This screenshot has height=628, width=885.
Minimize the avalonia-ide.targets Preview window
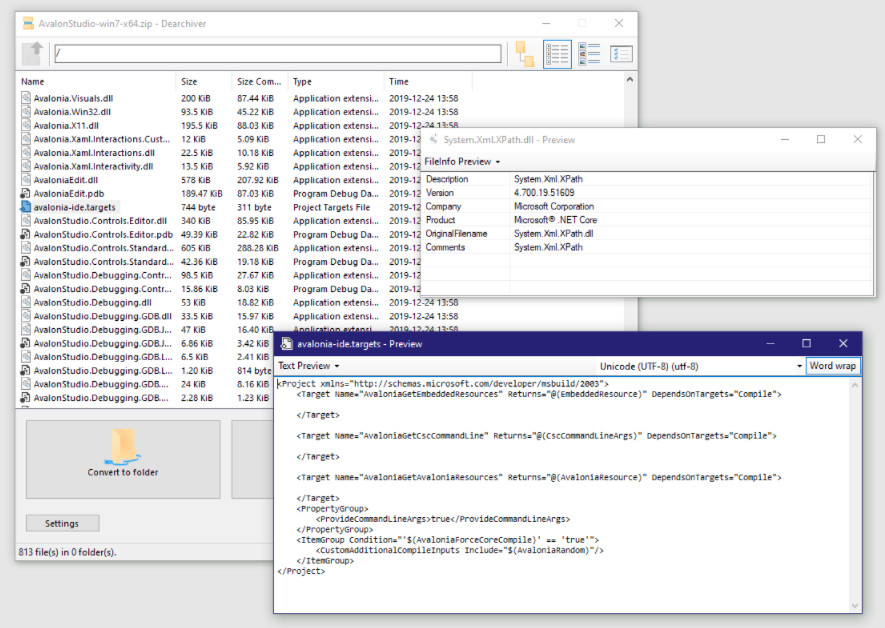[770, 343]
